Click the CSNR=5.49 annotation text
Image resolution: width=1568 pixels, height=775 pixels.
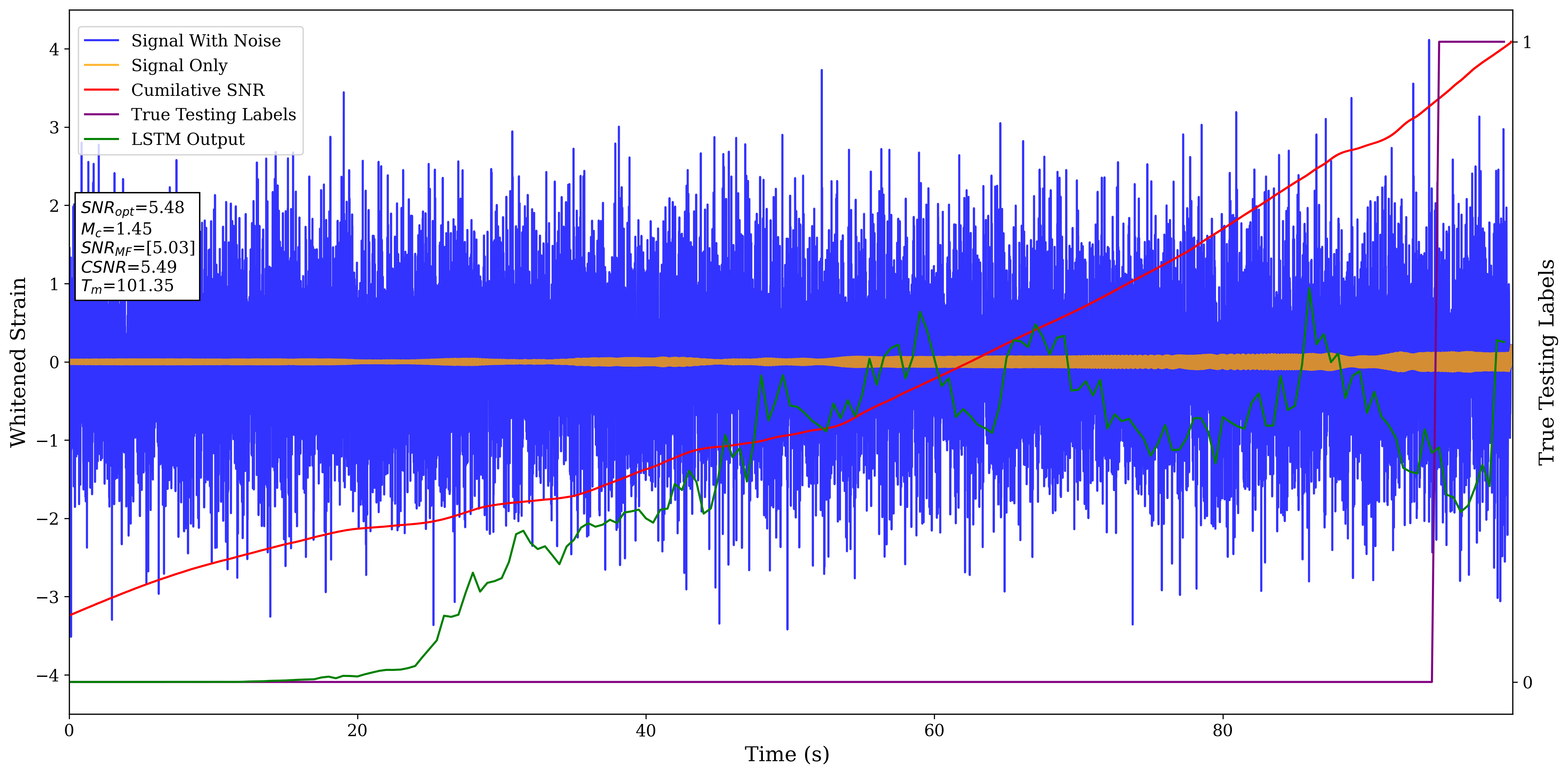point(129,267)
